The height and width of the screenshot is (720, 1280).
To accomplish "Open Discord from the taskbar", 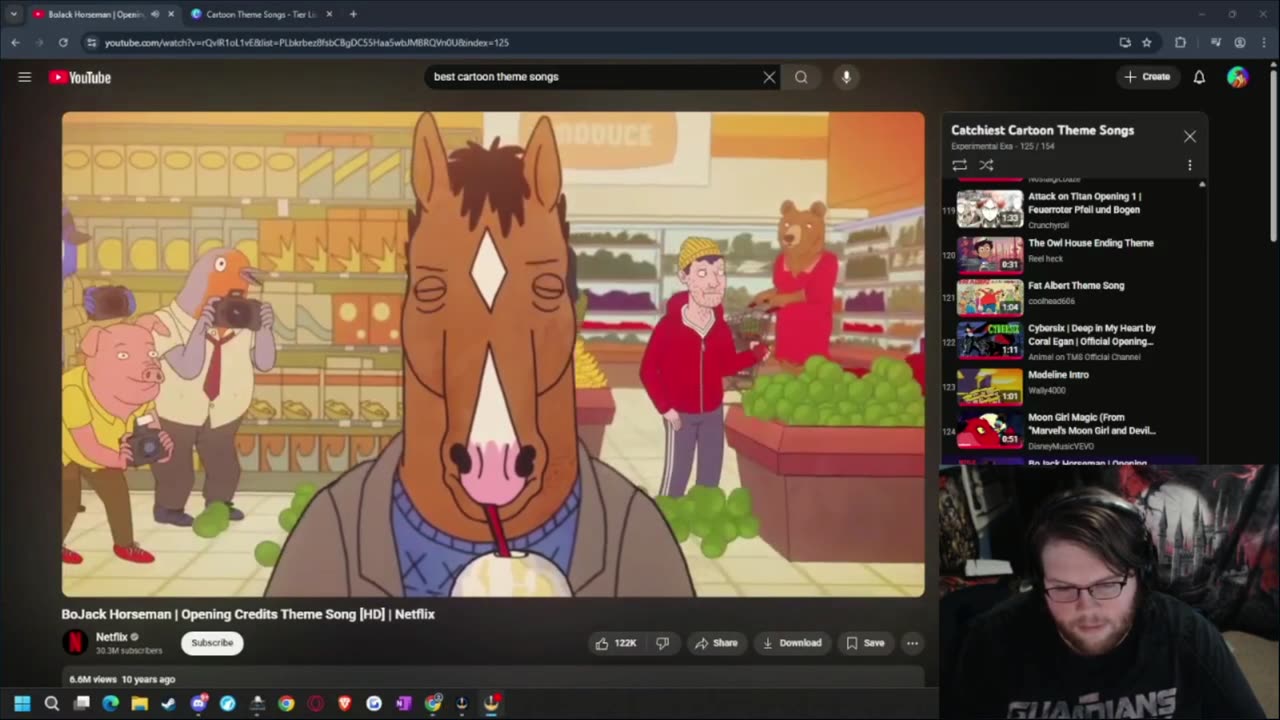I will [x=199, y=704].
